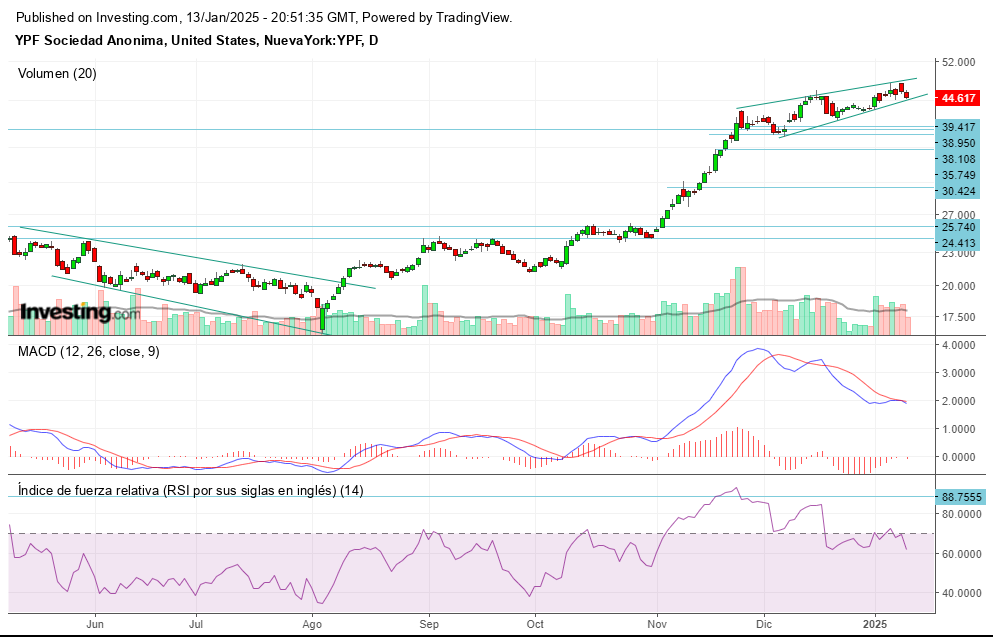This screenshot has width=993, height=637.
Task: Click the '2025' time axis label
Action: click(x=875, y=624)
